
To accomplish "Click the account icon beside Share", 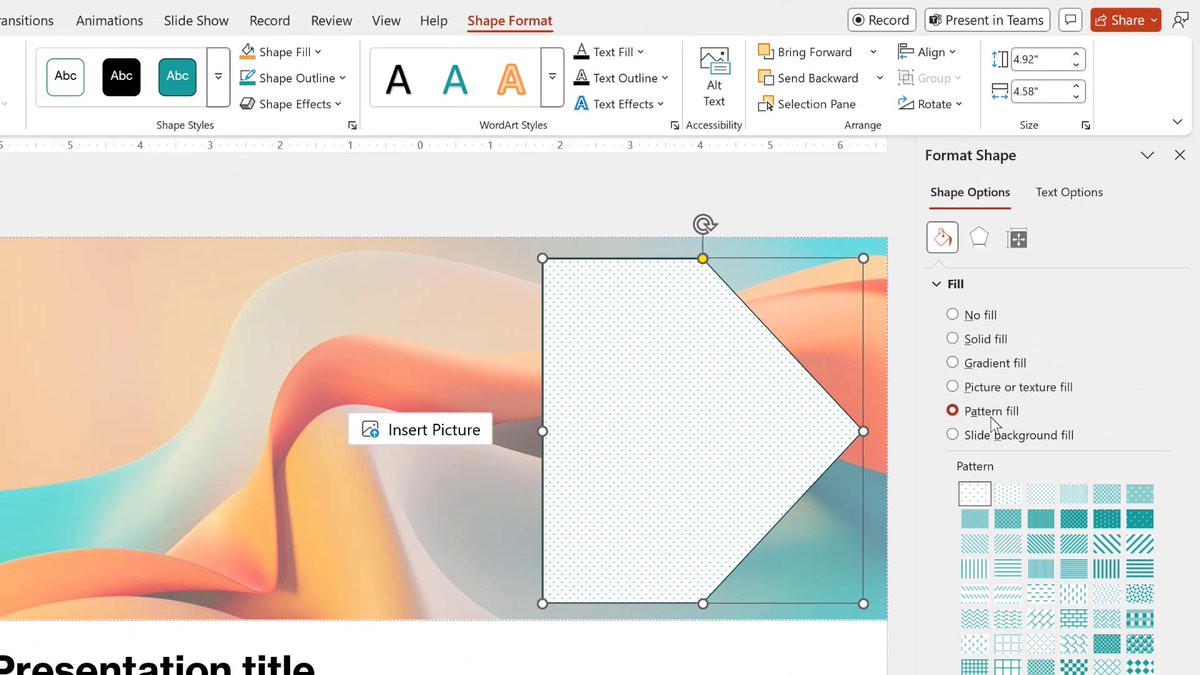I will click(1180, 20).
